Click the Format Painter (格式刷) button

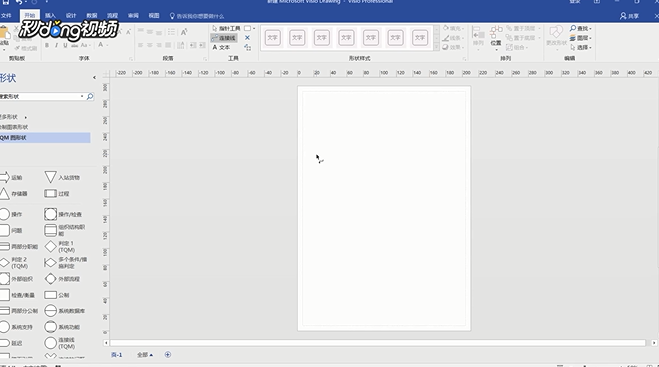[26, 49]
